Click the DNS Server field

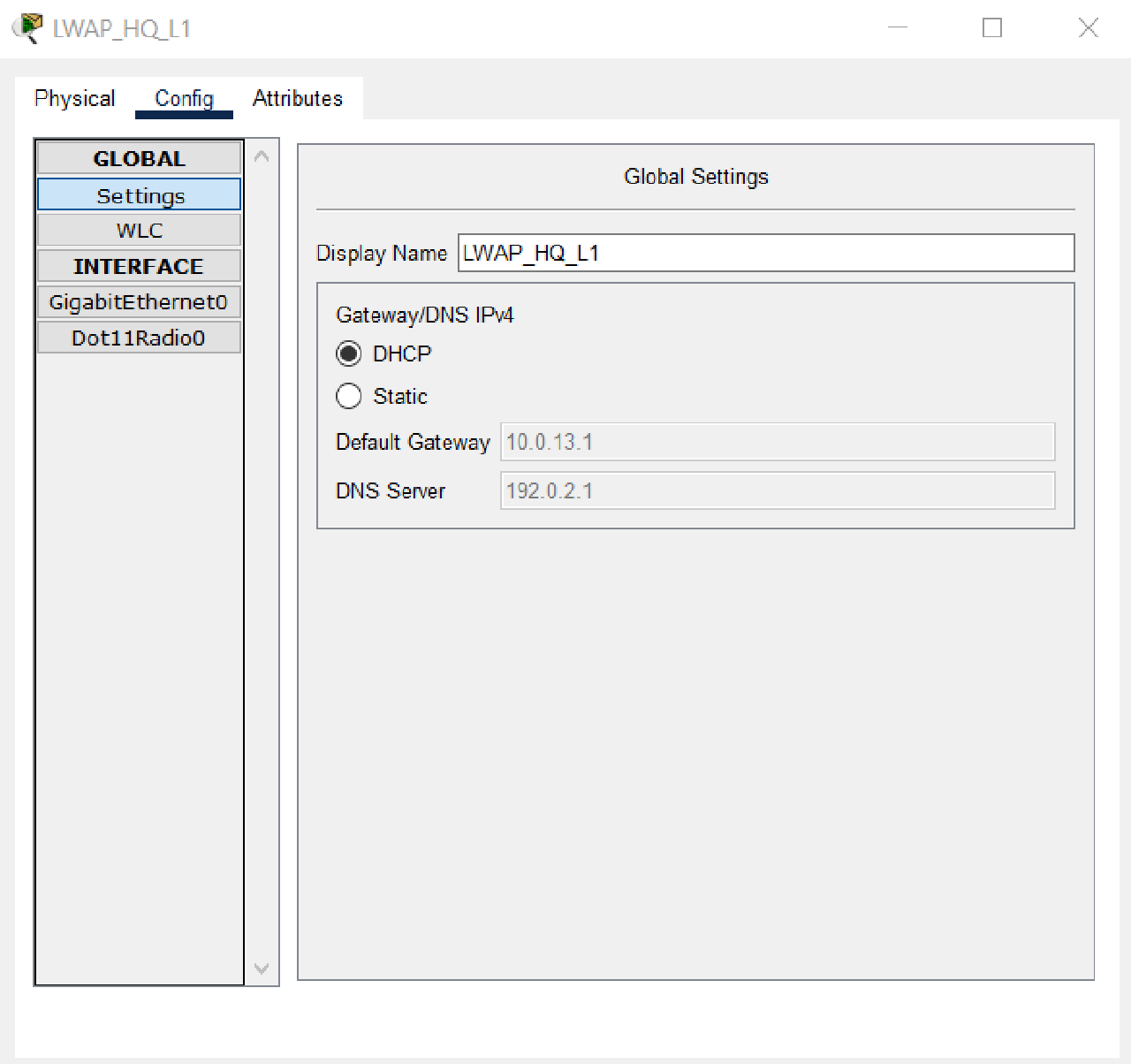click(776, 490)
